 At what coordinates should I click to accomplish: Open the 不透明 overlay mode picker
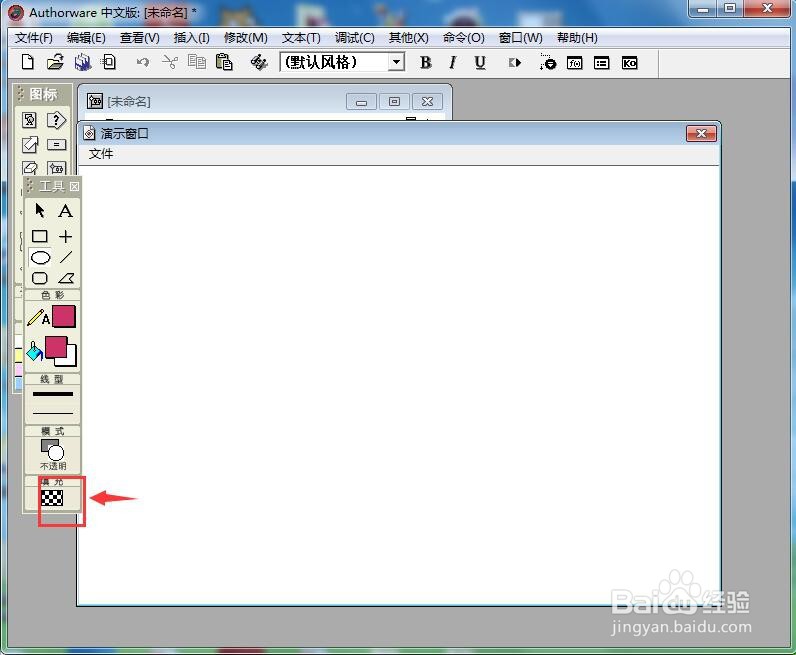(x=53, y=454)
